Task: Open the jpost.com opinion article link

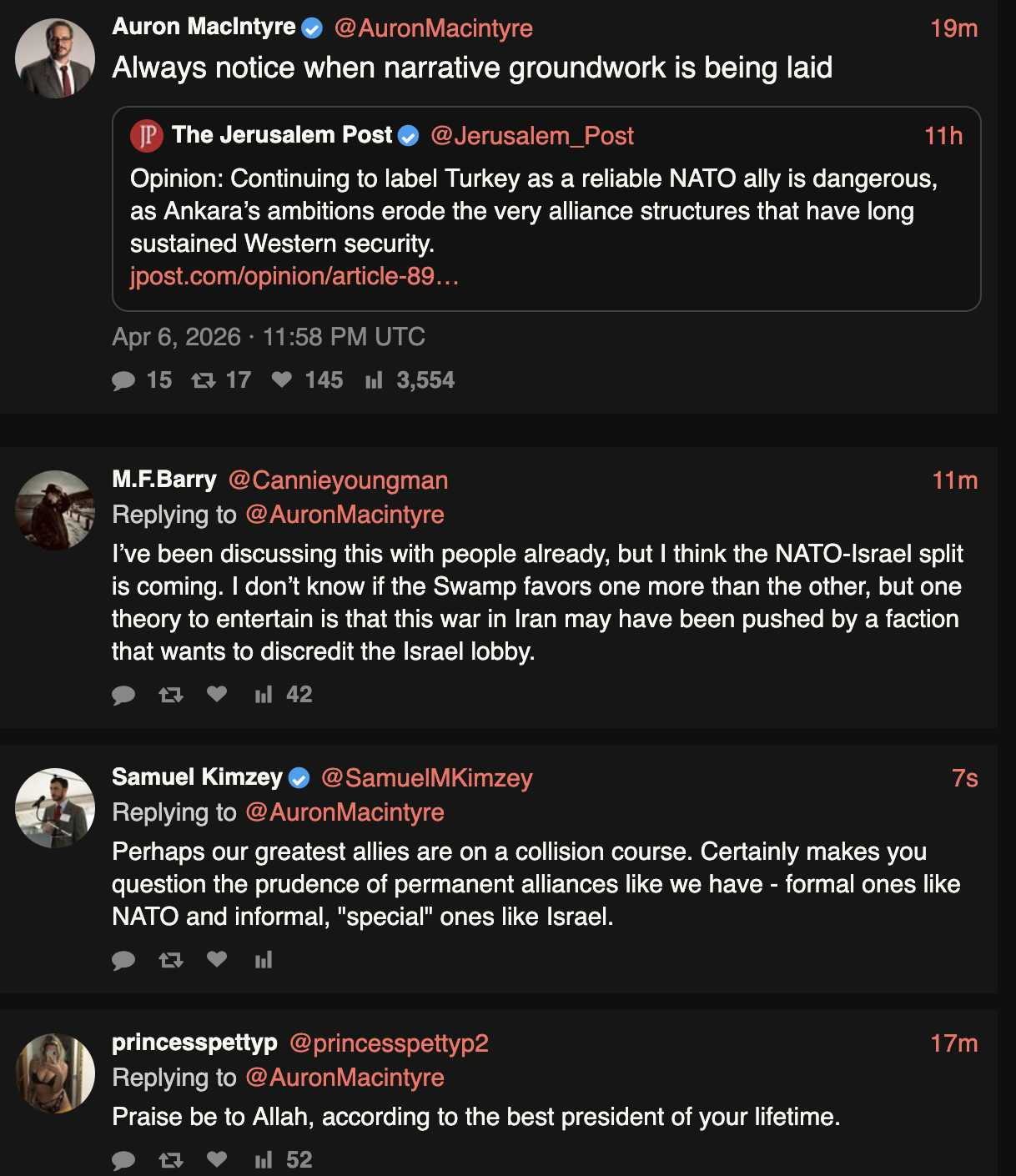Action: coord(294,276)
